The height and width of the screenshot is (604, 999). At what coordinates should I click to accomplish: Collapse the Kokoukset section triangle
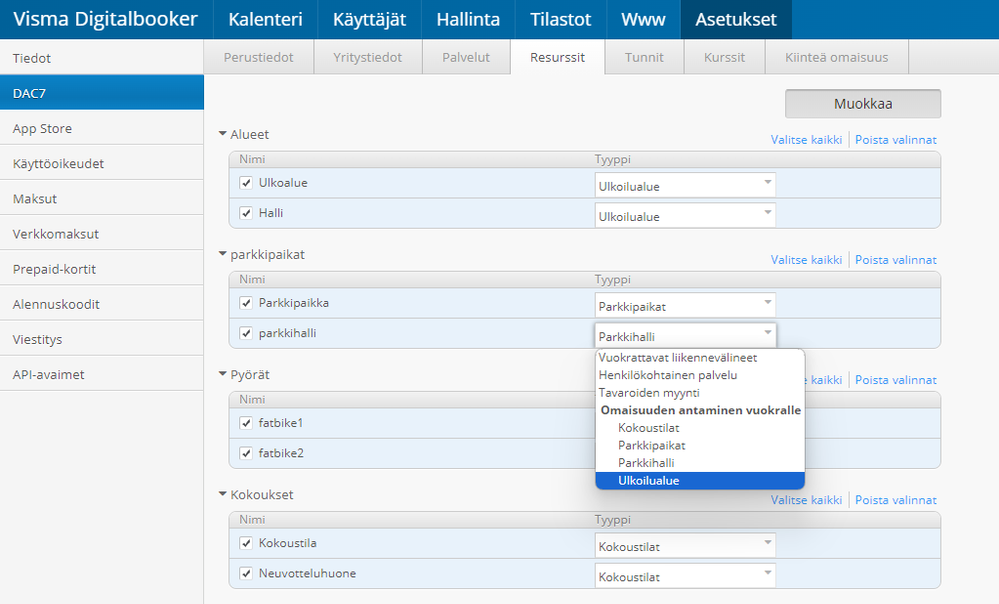(x=222, y=494)
